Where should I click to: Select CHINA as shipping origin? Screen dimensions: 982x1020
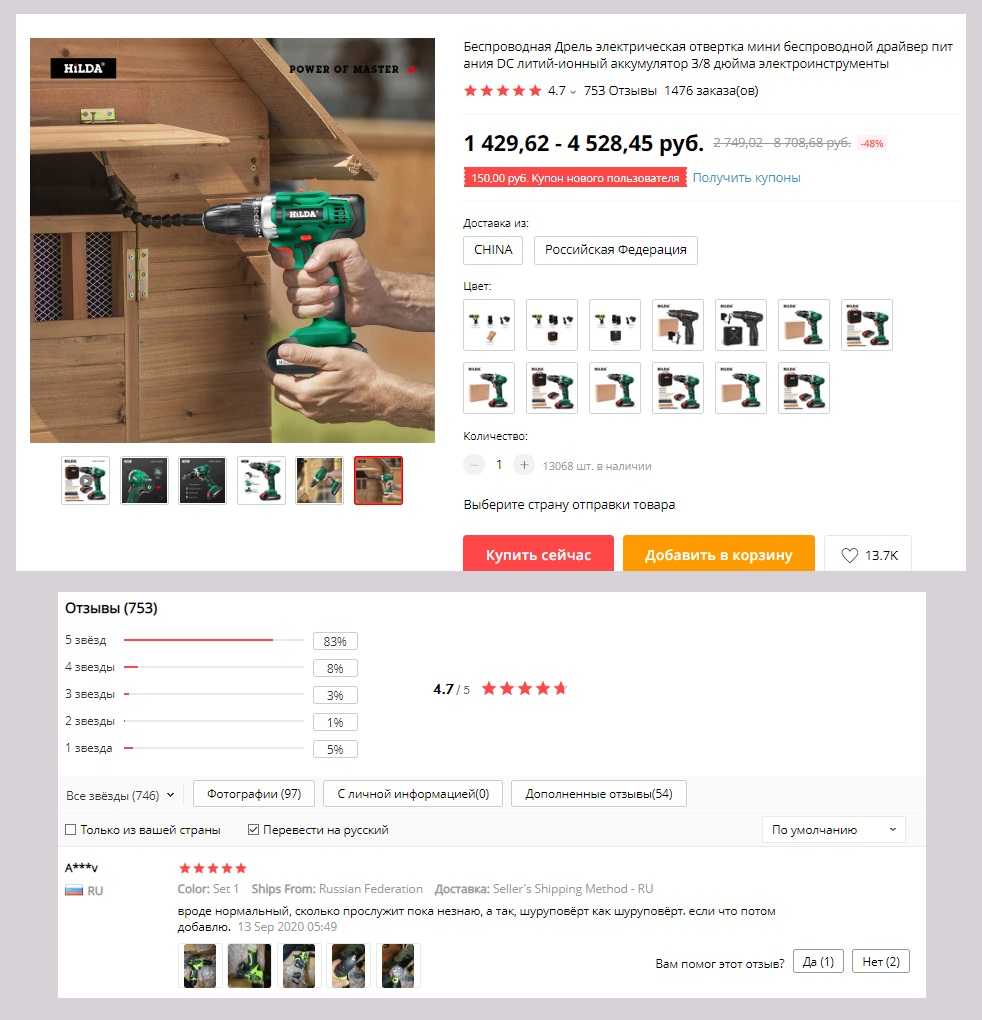[x=493, y=250]
